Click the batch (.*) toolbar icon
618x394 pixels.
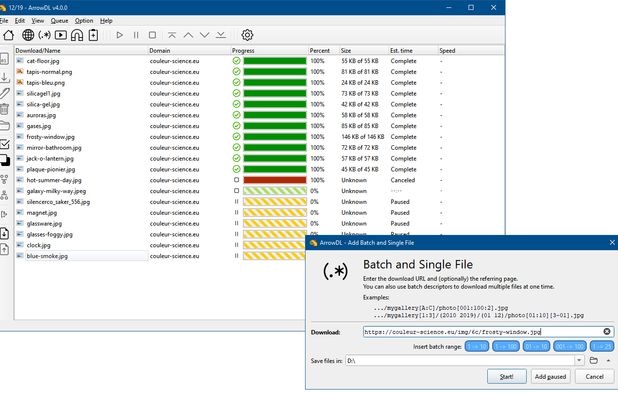tap(44, 35)
